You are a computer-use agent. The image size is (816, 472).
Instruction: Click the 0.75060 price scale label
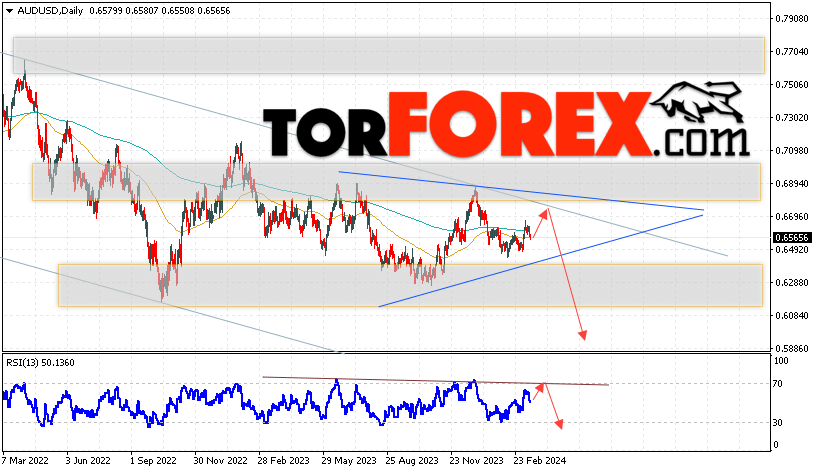(x=792, y=85)
